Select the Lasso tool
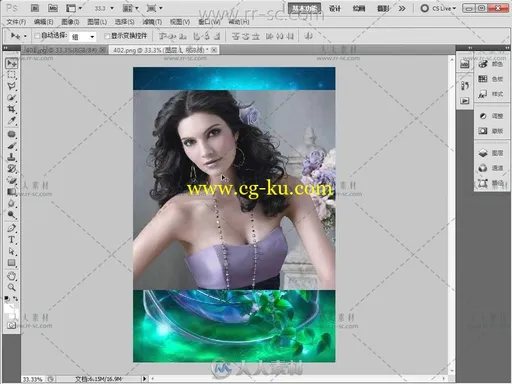Image resolution: width=512 pixels, height=384 pixels. point(12,86)
